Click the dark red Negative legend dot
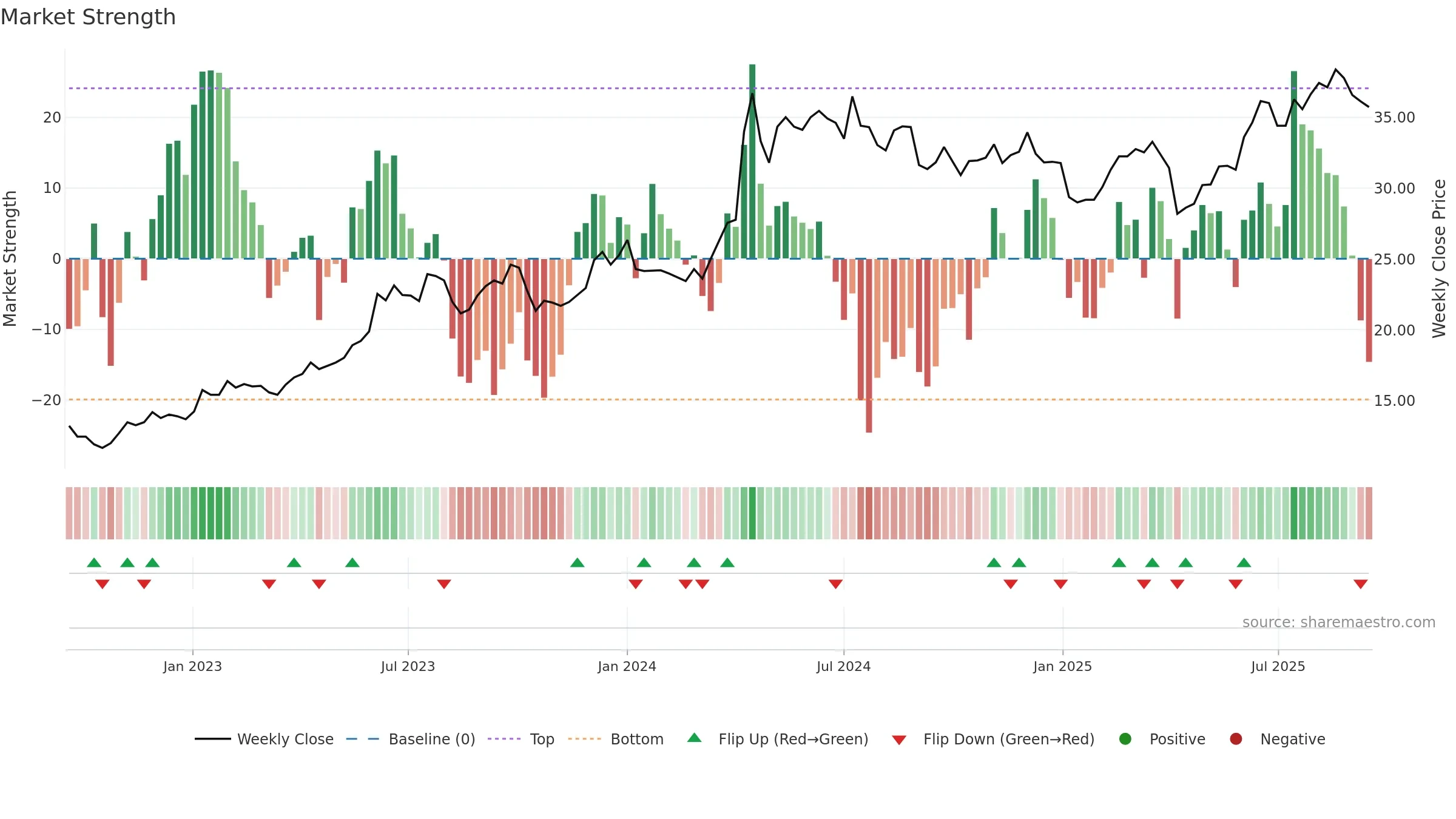1456x819 pixels. 1236,739
